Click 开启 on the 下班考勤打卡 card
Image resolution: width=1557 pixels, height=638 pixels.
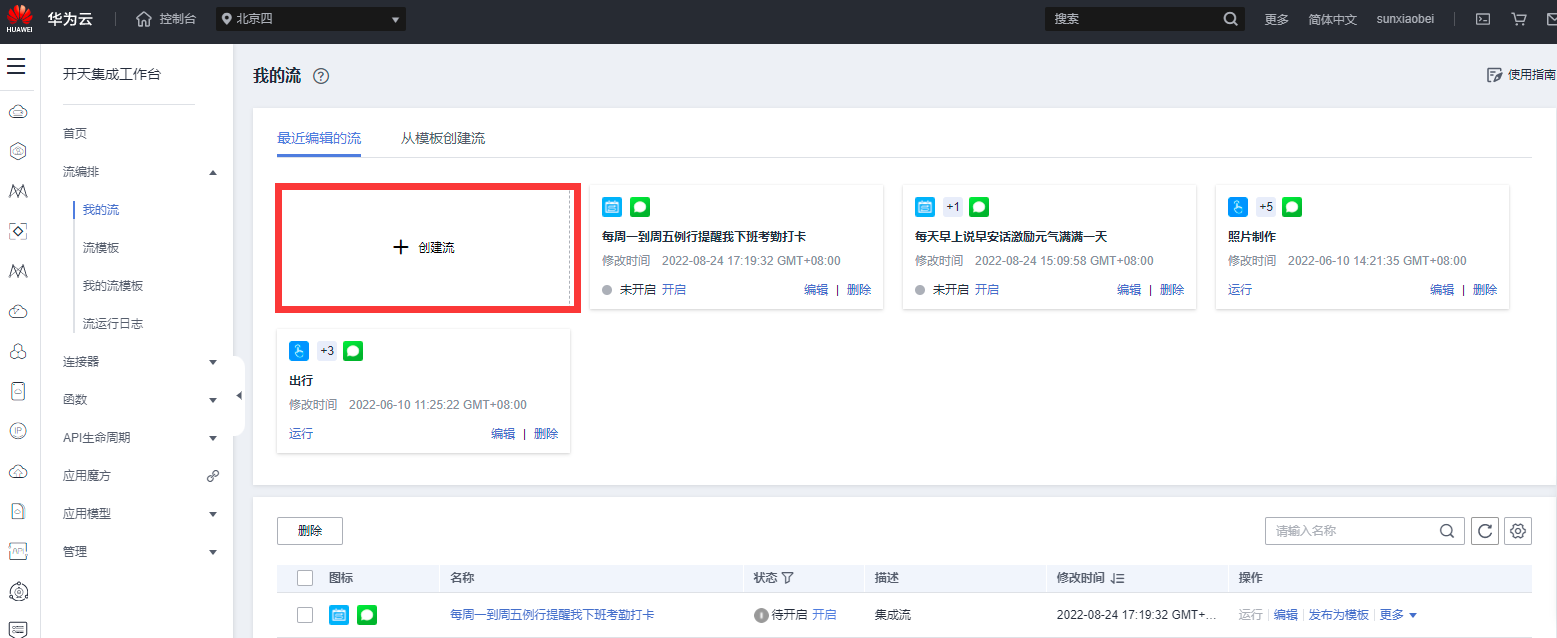pyautogui.click(x=674, y=289)
